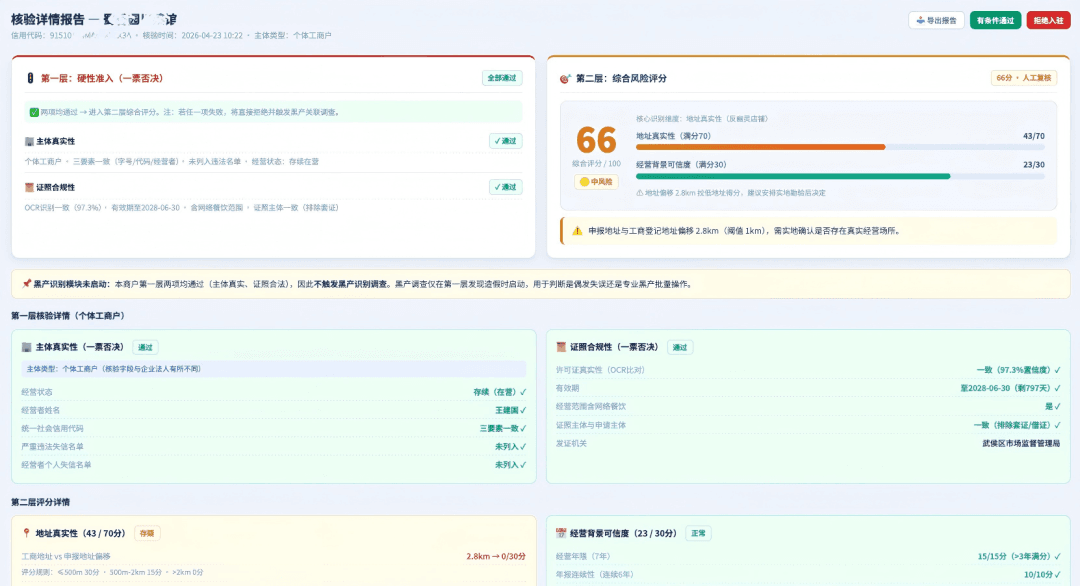Click pushpin icon before 黑产识别模块未启动
Image resolution: width=1080 pixels, height=586 pixels.
tap(27, 284)
